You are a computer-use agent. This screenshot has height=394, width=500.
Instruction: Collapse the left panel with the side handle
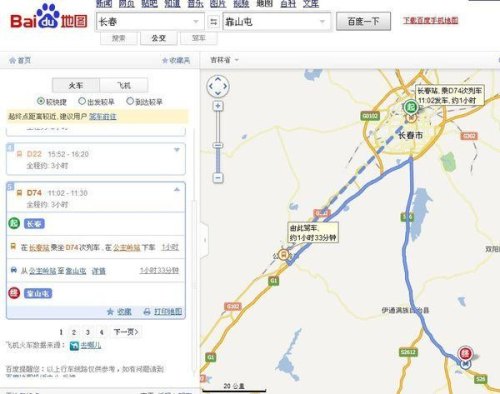click(x=204, y=240)
